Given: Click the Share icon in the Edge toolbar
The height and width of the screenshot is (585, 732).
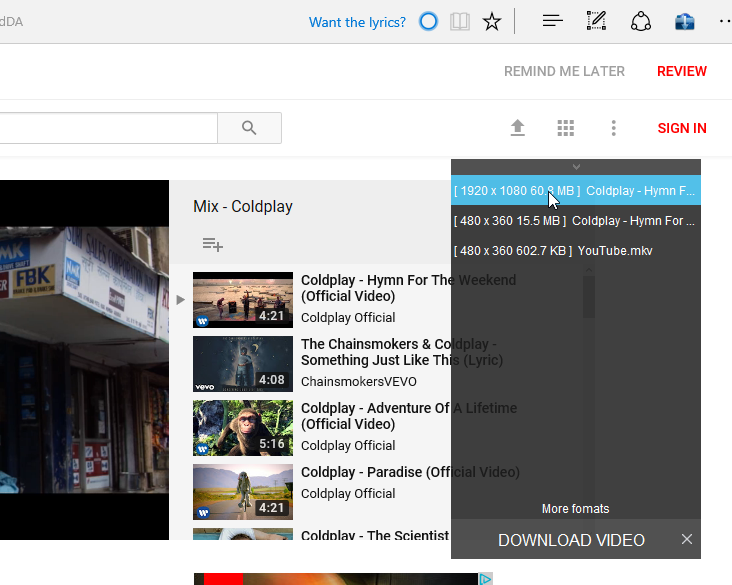Looking at the screenshot, I should pos(640,21).
